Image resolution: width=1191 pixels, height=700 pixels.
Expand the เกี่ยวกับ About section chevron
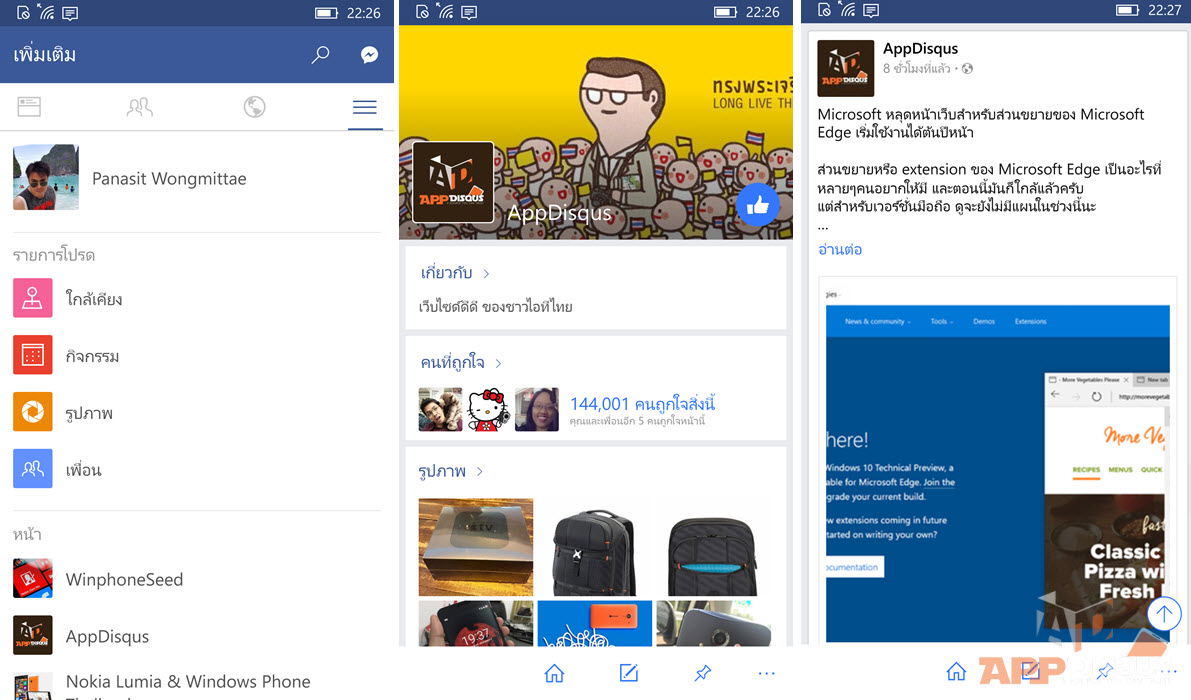pyautogui.click(x=486, y=273)
